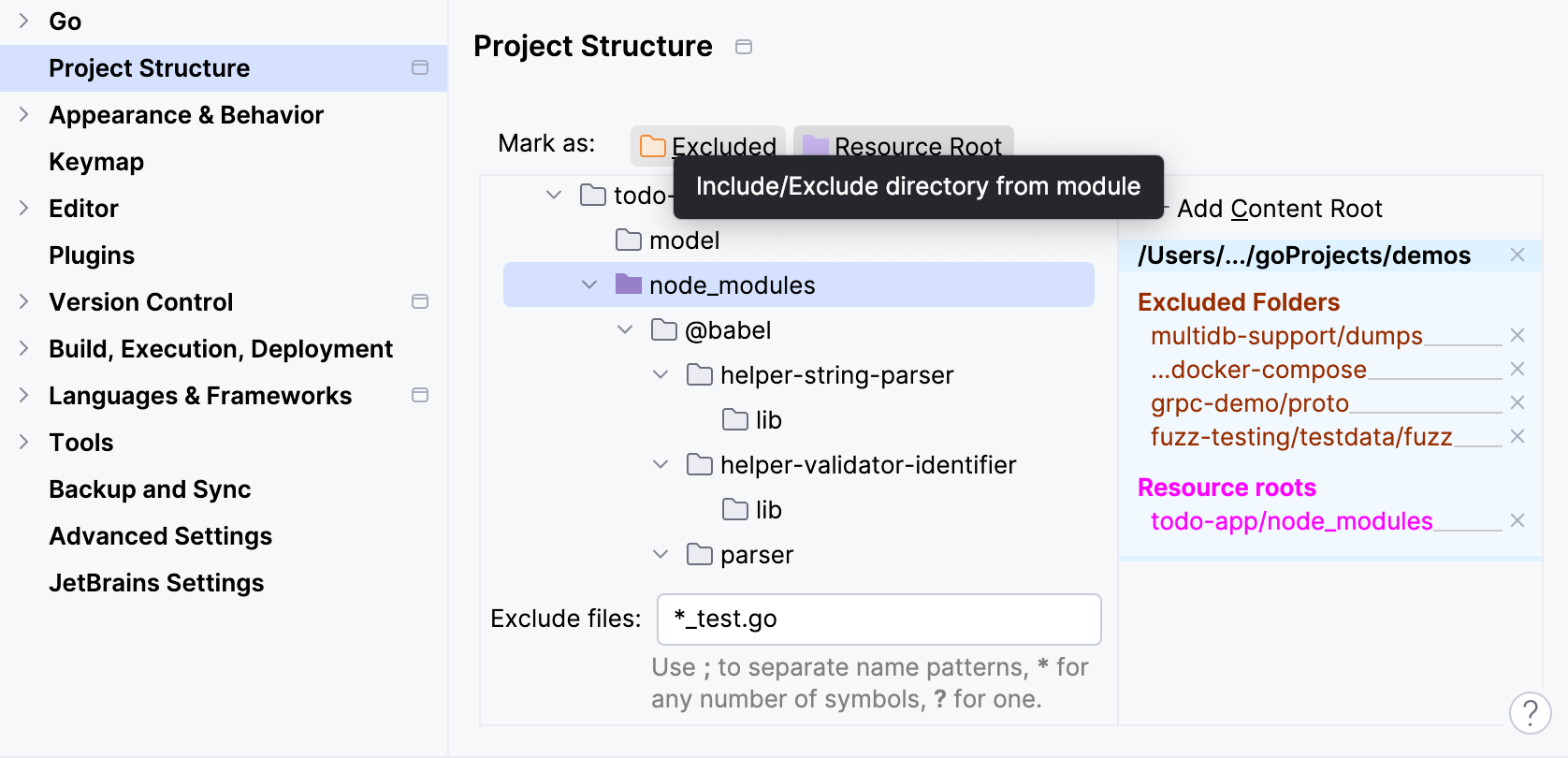The image size is (1568, 758).
Task: Open the Plugins settings page
Action: [92, 255]
